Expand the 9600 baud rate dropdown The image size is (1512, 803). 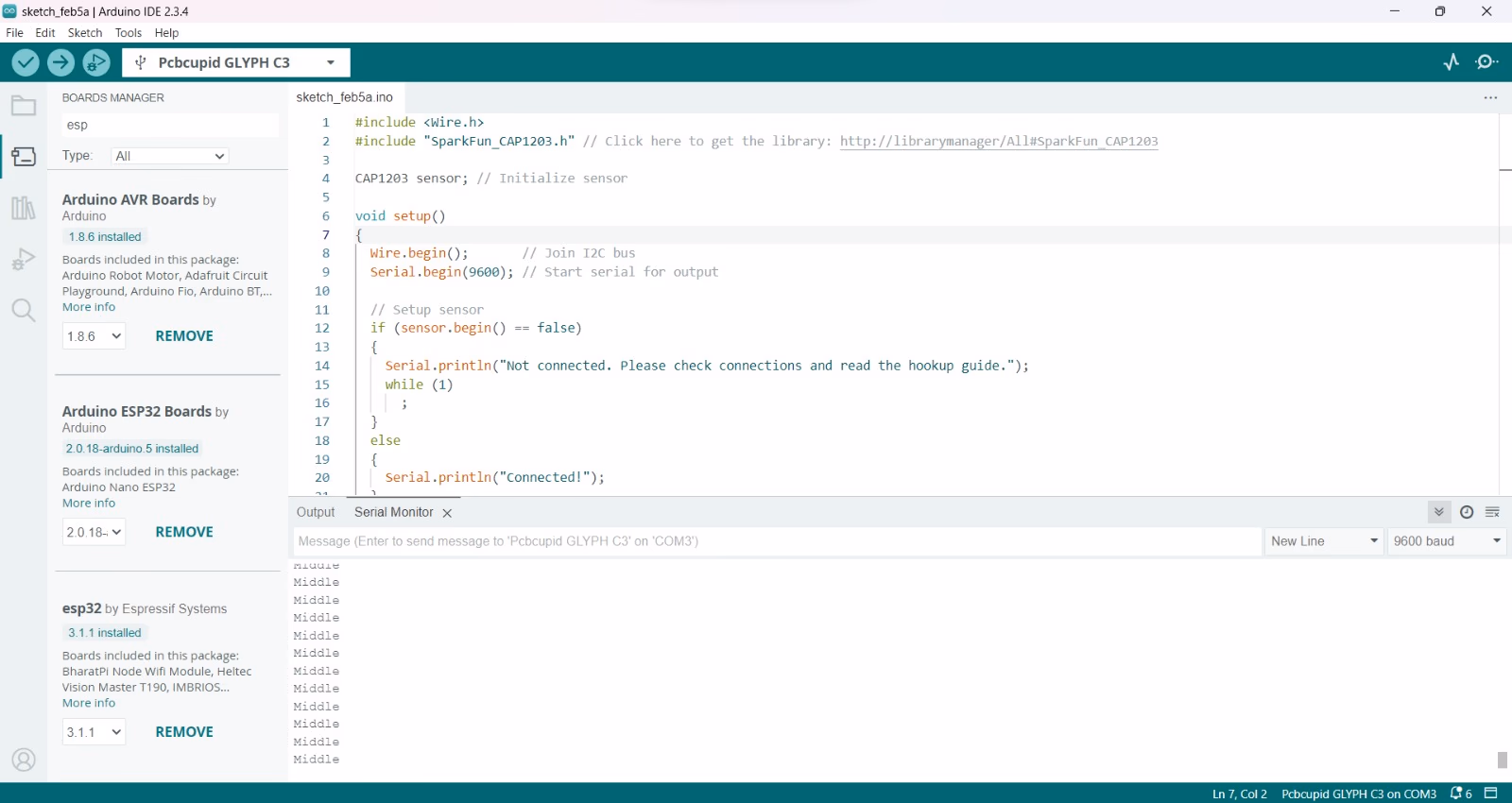(x=1447, y=541)
